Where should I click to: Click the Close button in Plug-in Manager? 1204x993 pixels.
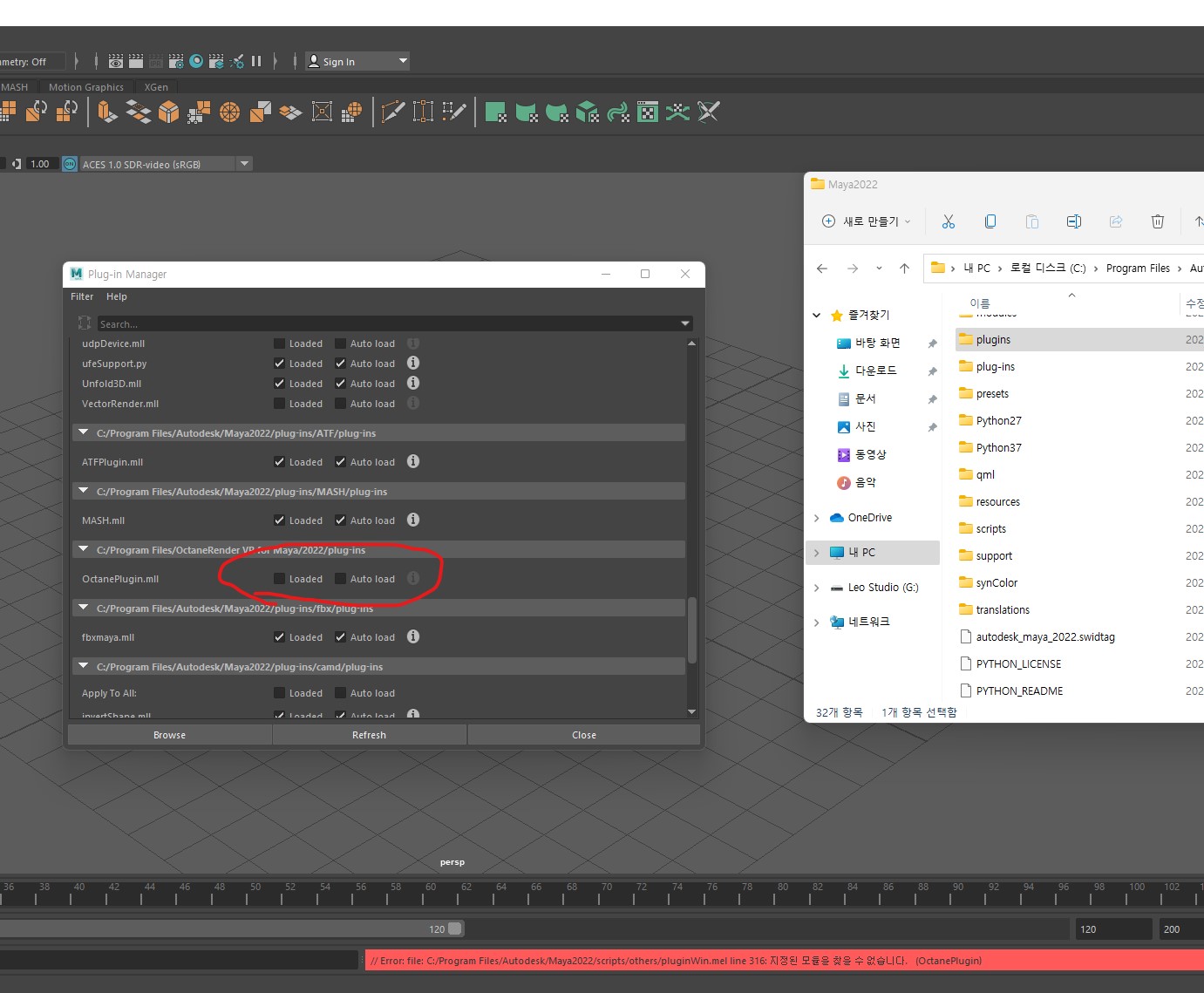[584, 735]
